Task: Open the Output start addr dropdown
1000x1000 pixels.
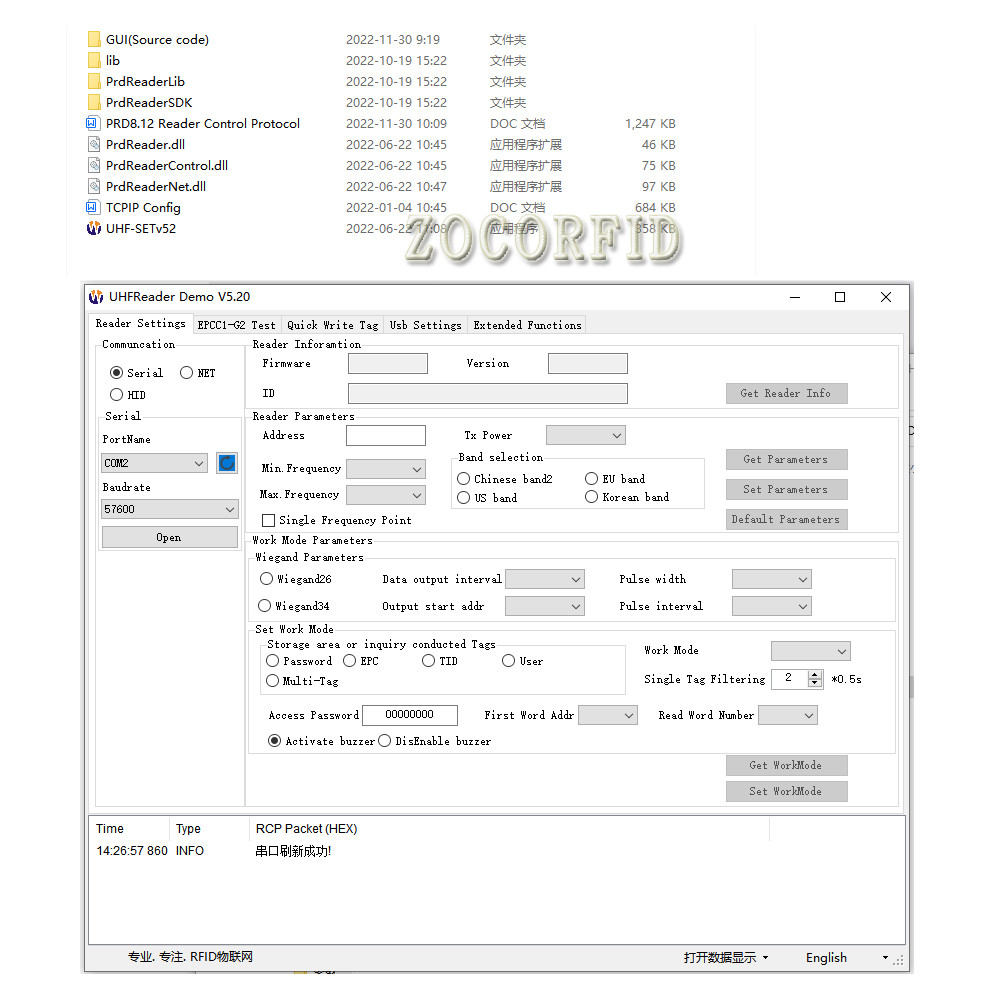Action: point(545,606)
